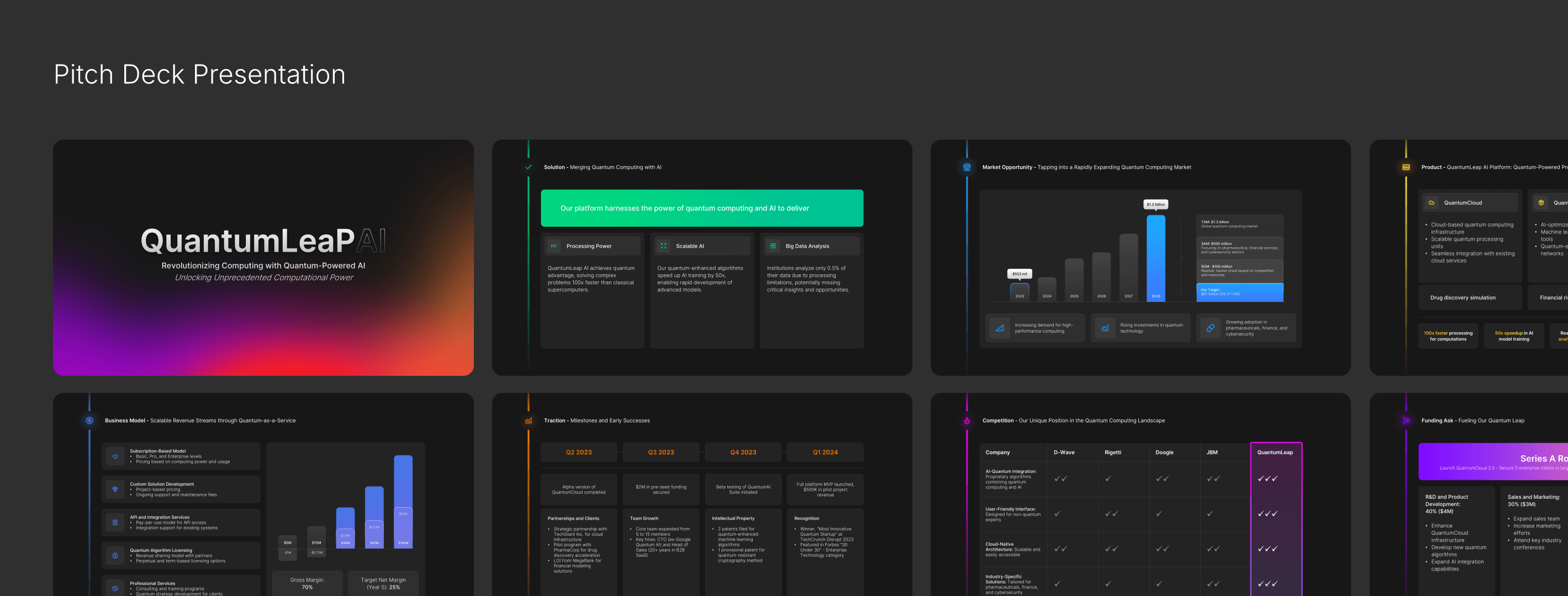Screen dimensions: 1568x596
Task: Click the QuantumCloud card cloud icon
Action: click(x=1432, y=203)
